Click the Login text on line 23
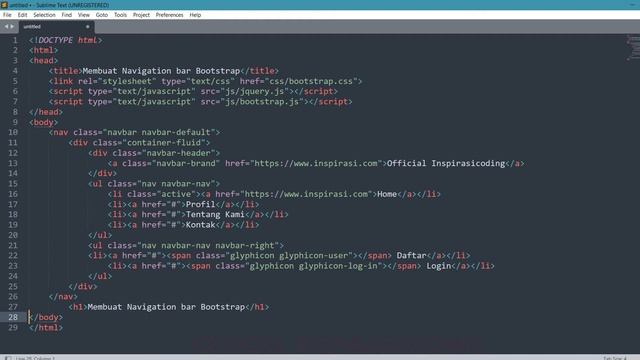Image resolution: width=640 pixels, height=360 pixels. [439, 266]
